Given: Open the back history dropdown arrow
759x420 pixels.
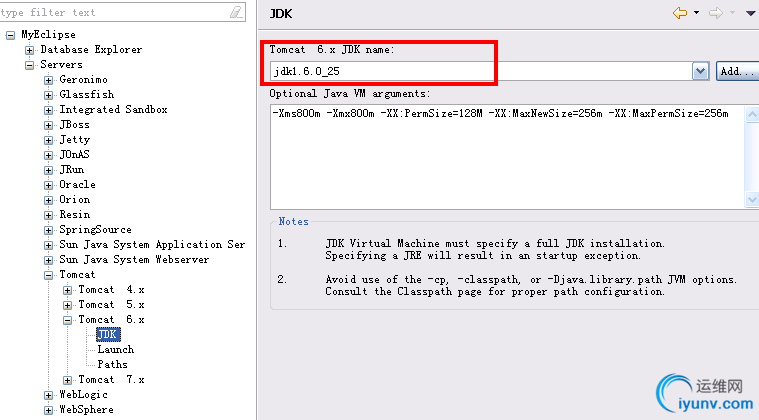Looking at the screenshot, I should click(x=697, y=13).
